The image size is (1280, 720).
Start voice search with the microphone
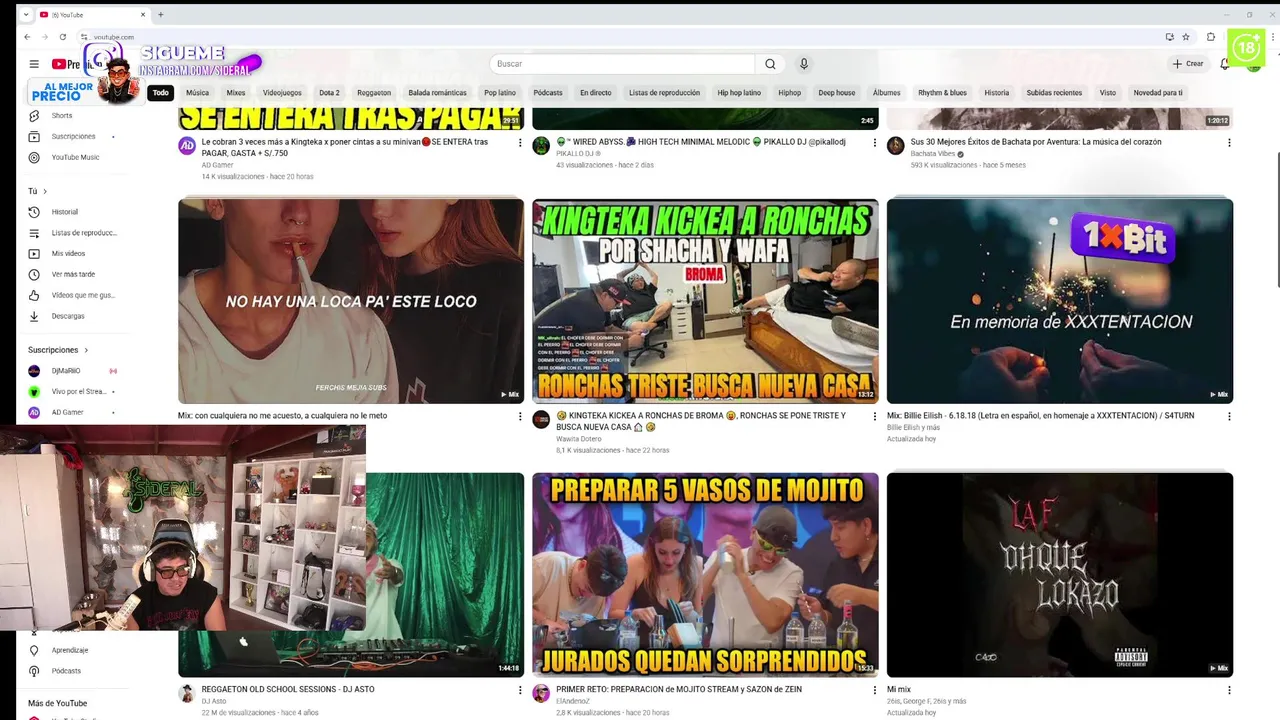803,64
